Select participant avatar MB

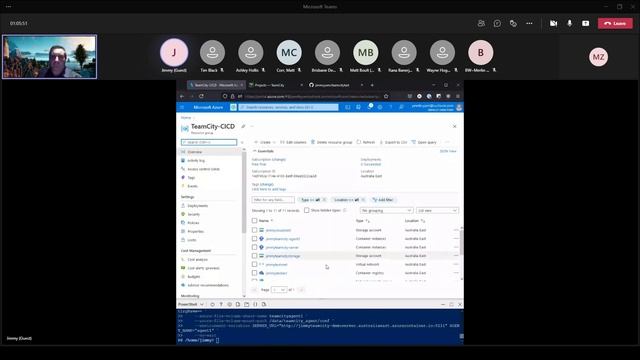click(x=366, y=52)
